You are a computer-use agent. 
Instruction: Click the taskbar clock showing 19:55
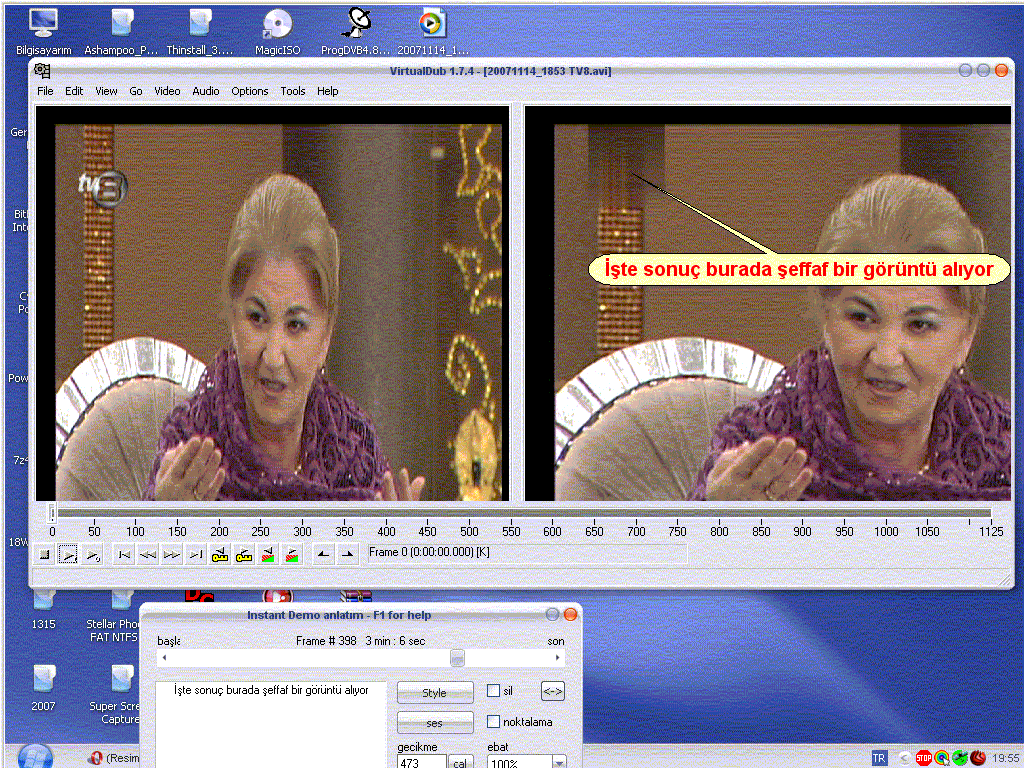pos(1005,758)
